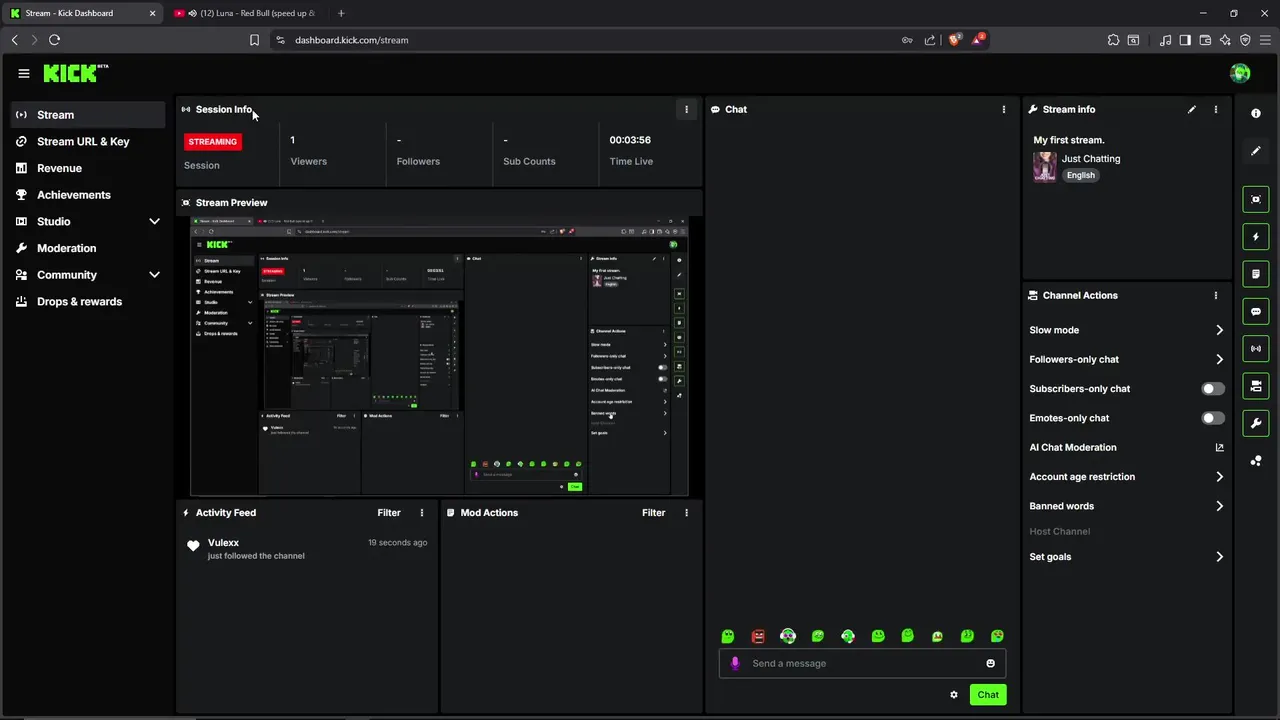Open Mod Actions three-dot menu
This screenshot has width=1280, height=720.
(x=686, y=513)
